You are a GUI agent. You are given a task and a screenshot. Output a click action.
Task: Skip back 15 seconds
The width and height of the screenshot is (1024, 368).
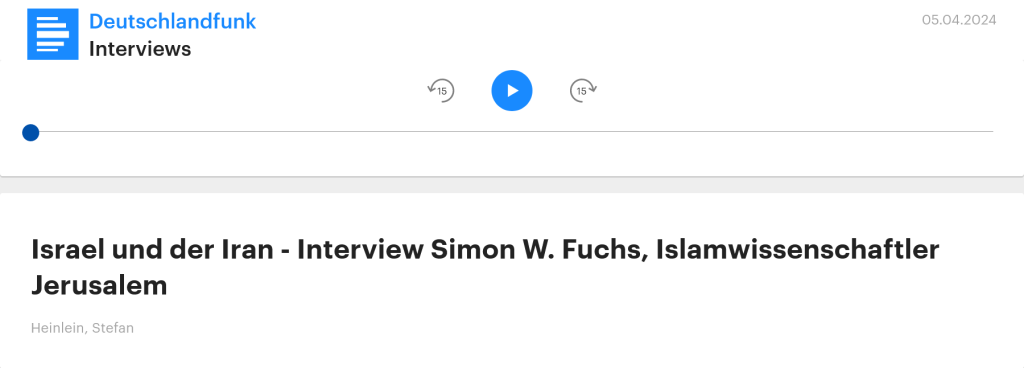pyautogui.click(x=441, y=91)
